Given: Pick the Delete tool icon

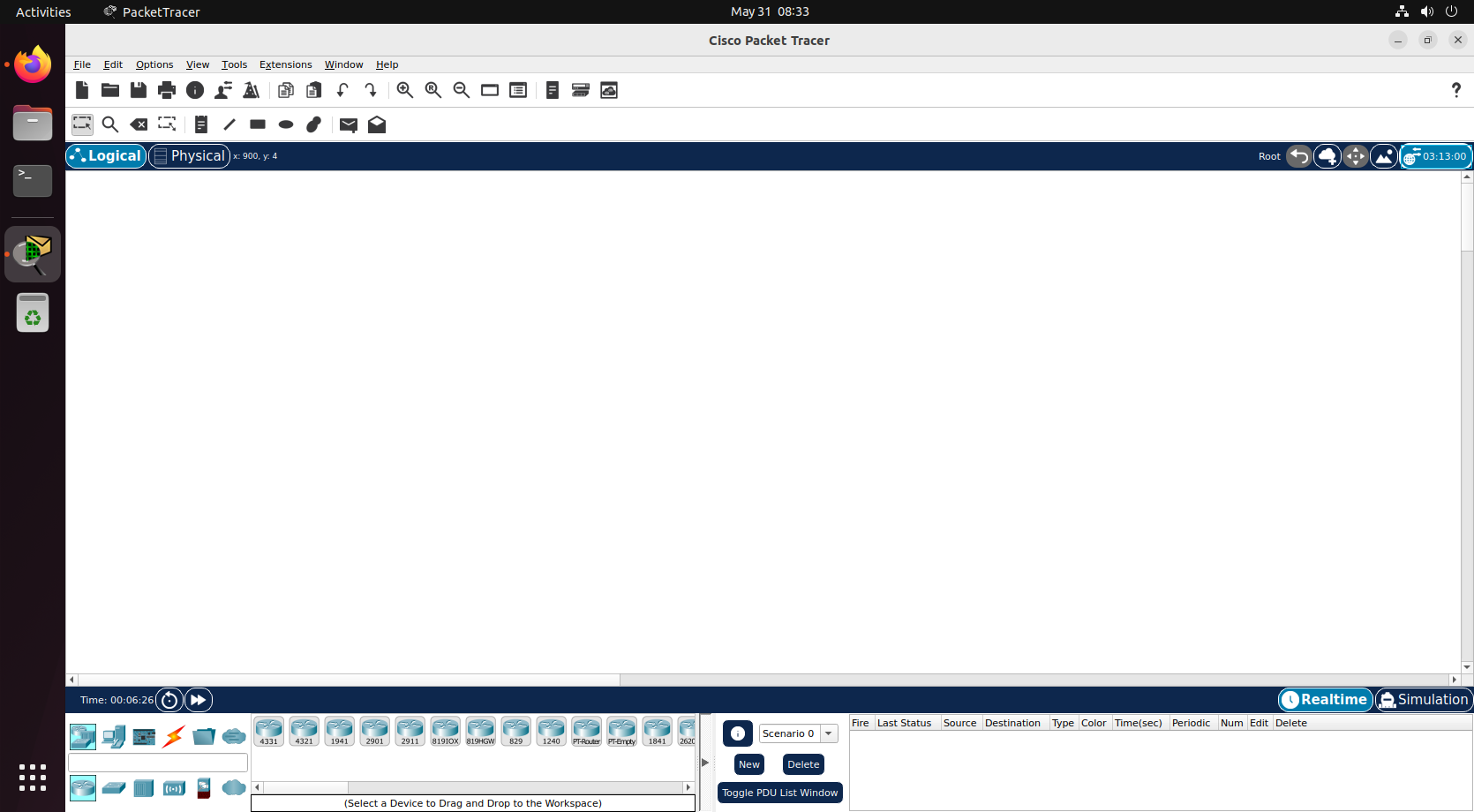Looking at the screenshot, I should tap(139, 124).
